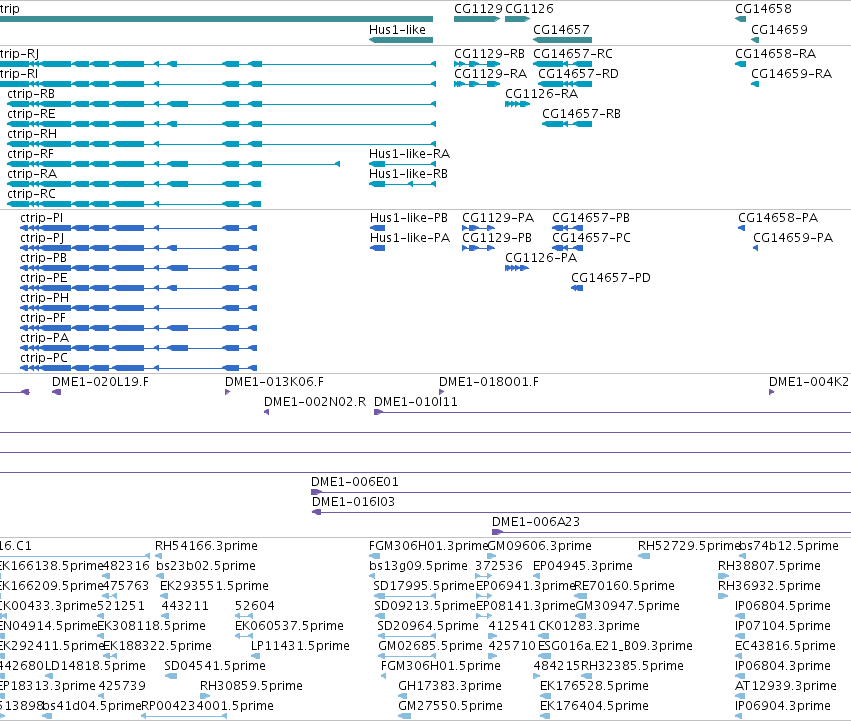The image size is (851, 721).
Task: Select transcript CG1129-RA
Action: 490,74
